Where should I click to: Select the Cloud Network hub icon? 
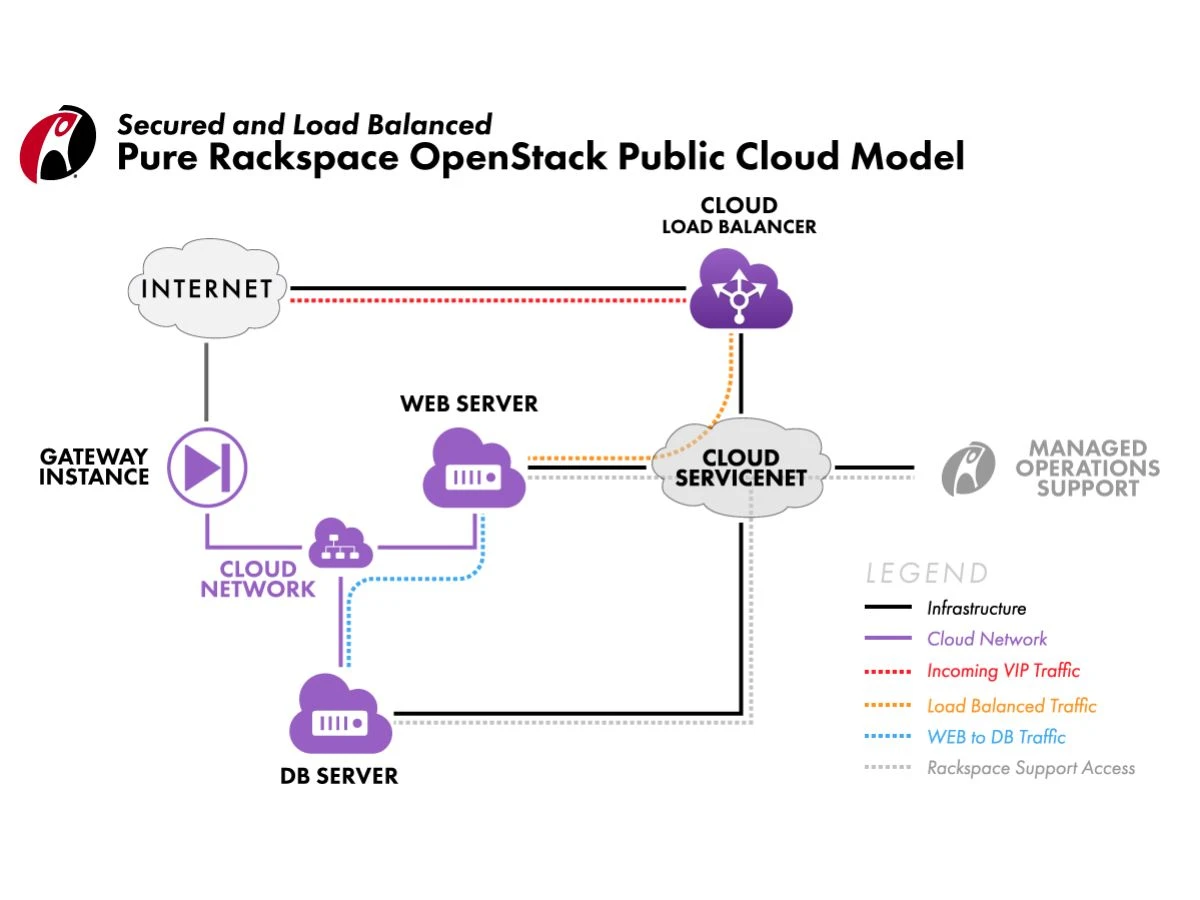click(x=341, y=545)
